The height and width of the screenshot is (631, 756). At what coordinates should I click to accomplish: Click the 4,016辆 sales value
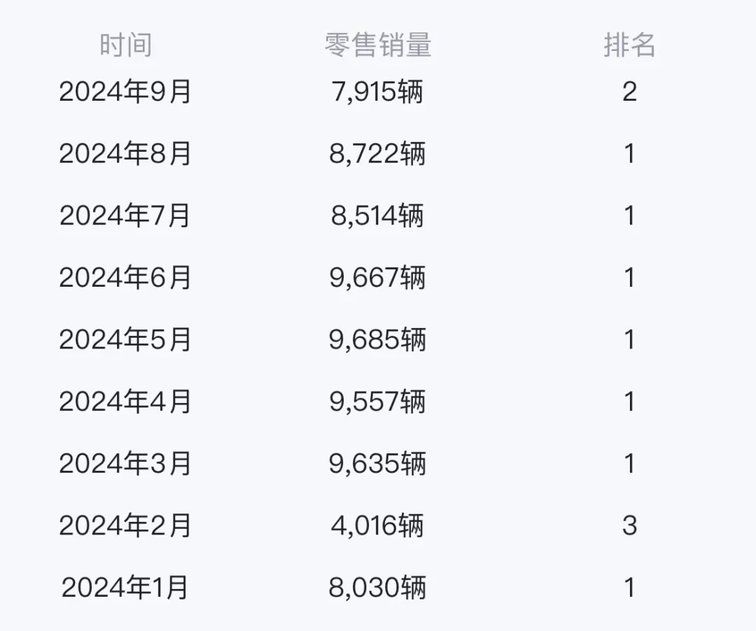[378, 526]
